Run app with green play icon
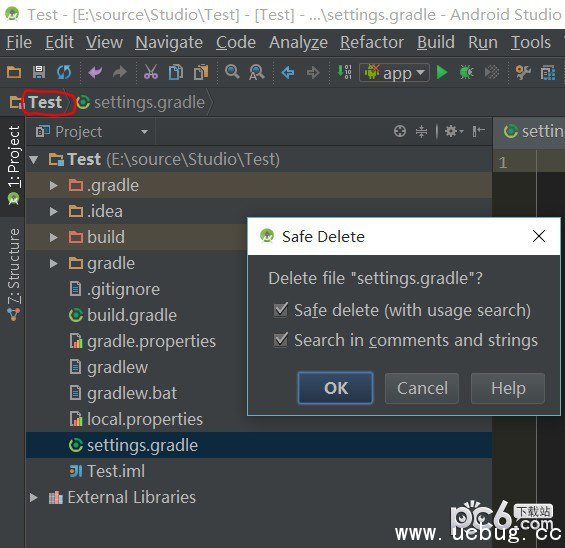 pos(442,72)
